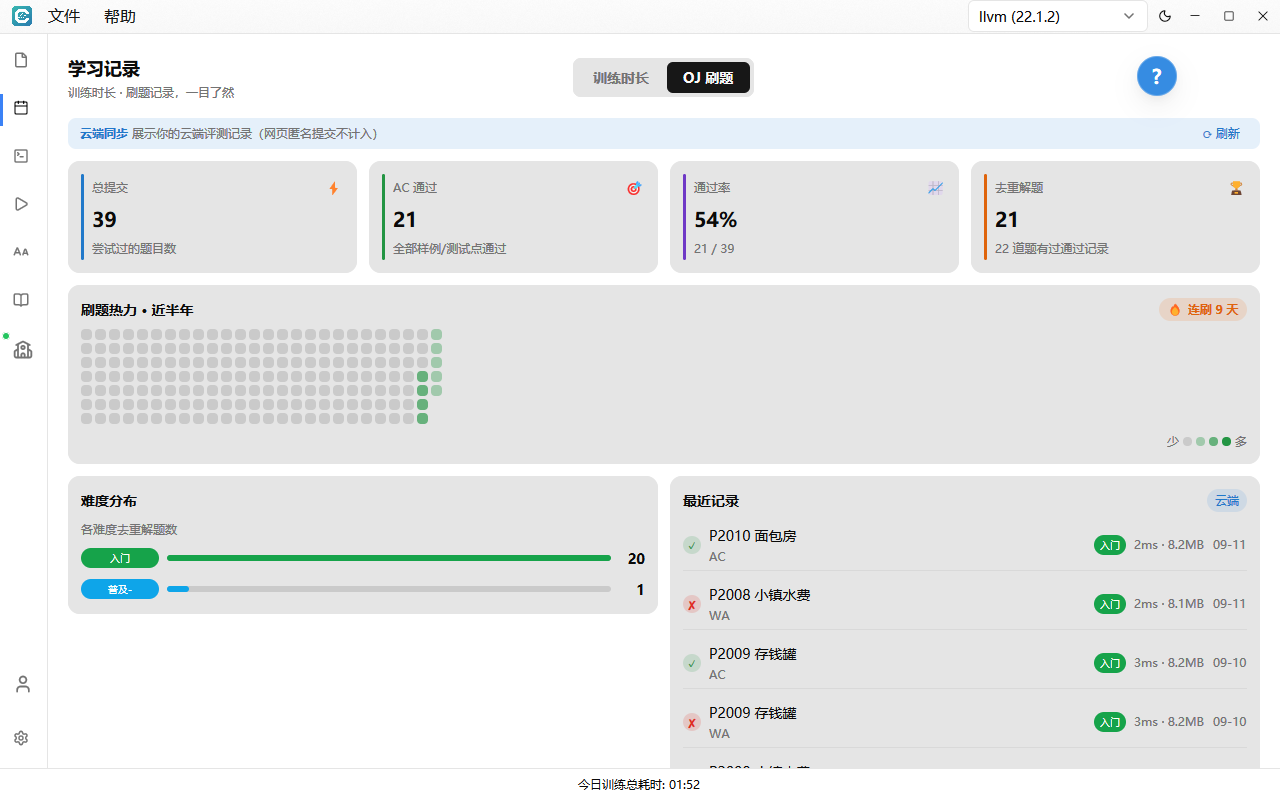1280x800 pixels.
Task: Click the 连刷 9 天 streak badge
Action: [1203, 310]
